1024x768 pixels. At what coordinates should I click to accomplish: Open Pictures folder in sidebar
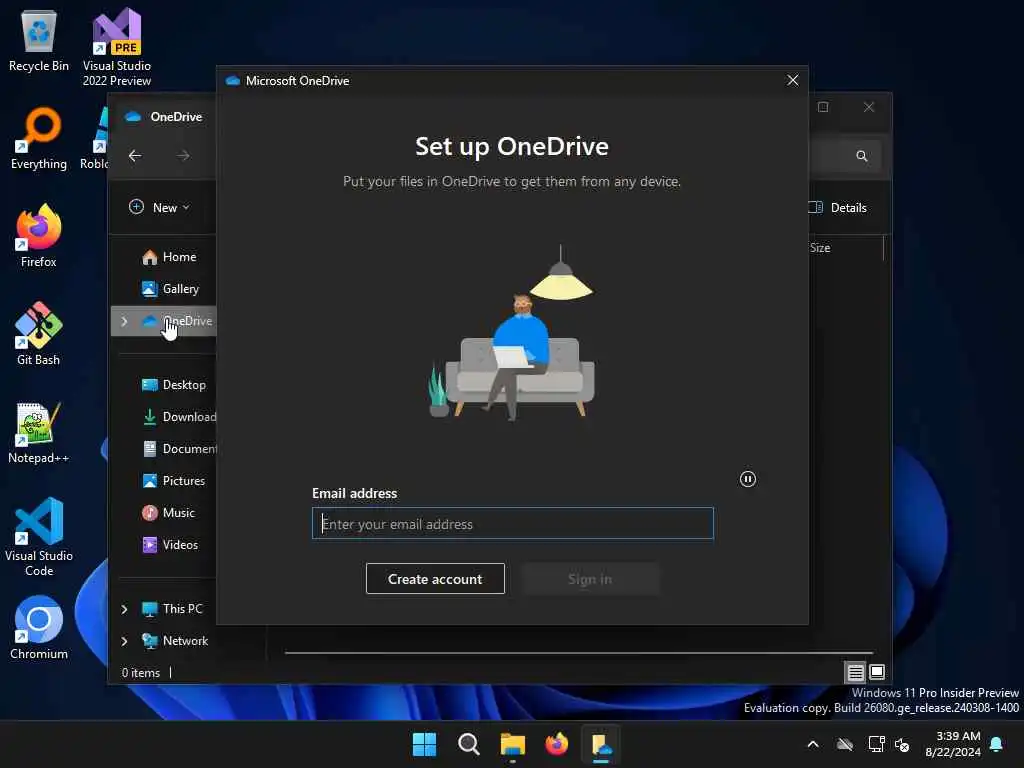173,481
